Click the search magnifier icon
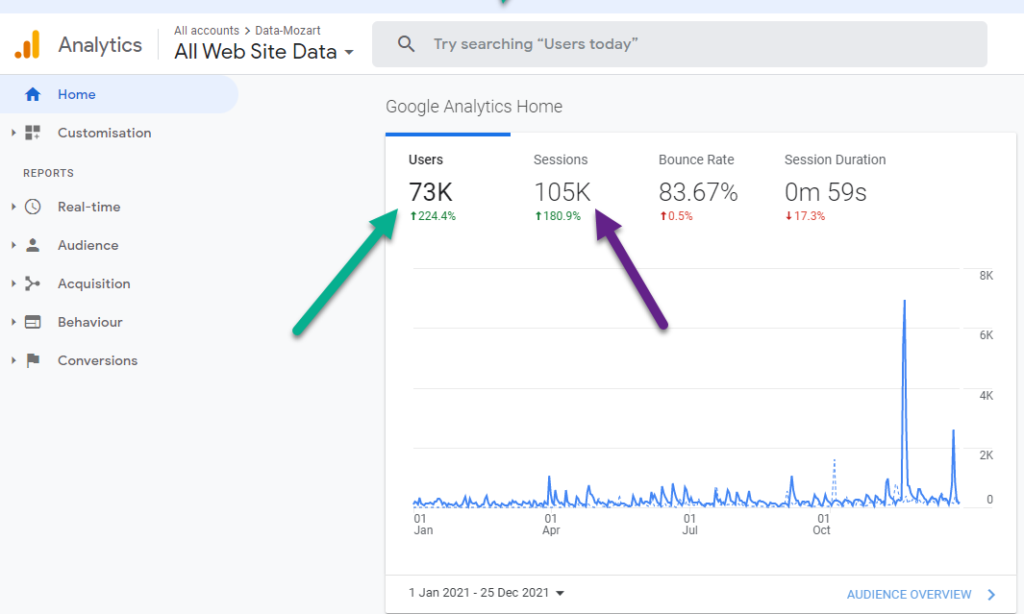The height and width of the screenshot is (614, 1024). click(x=406, y=44)
